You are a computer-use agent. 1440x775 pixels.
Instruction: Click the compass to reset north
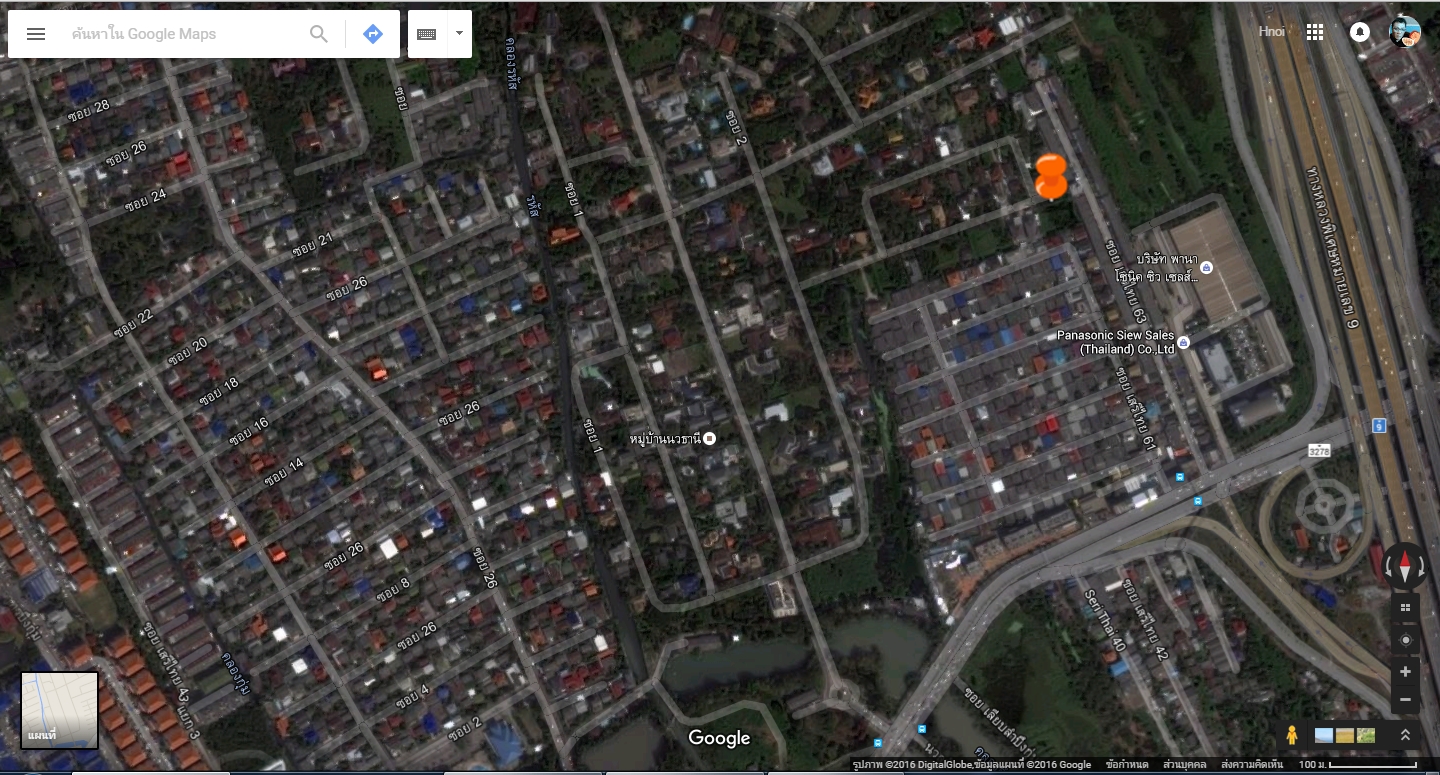(1405, 566)
